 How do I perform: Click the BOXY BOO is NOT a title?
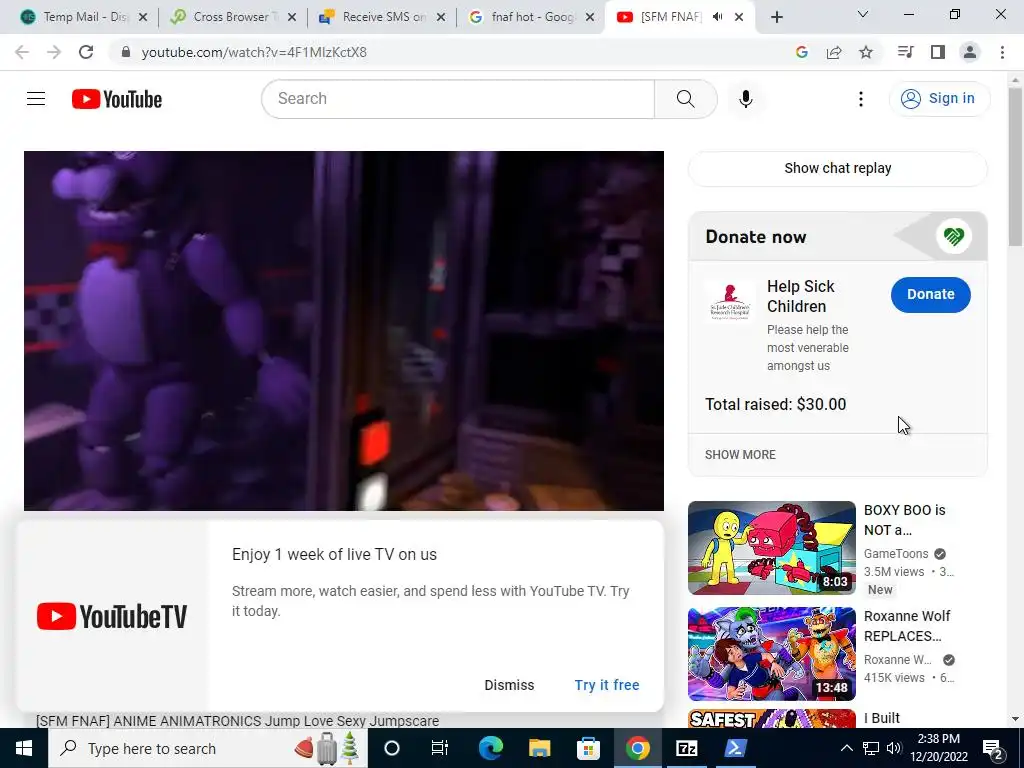[904, 520]
